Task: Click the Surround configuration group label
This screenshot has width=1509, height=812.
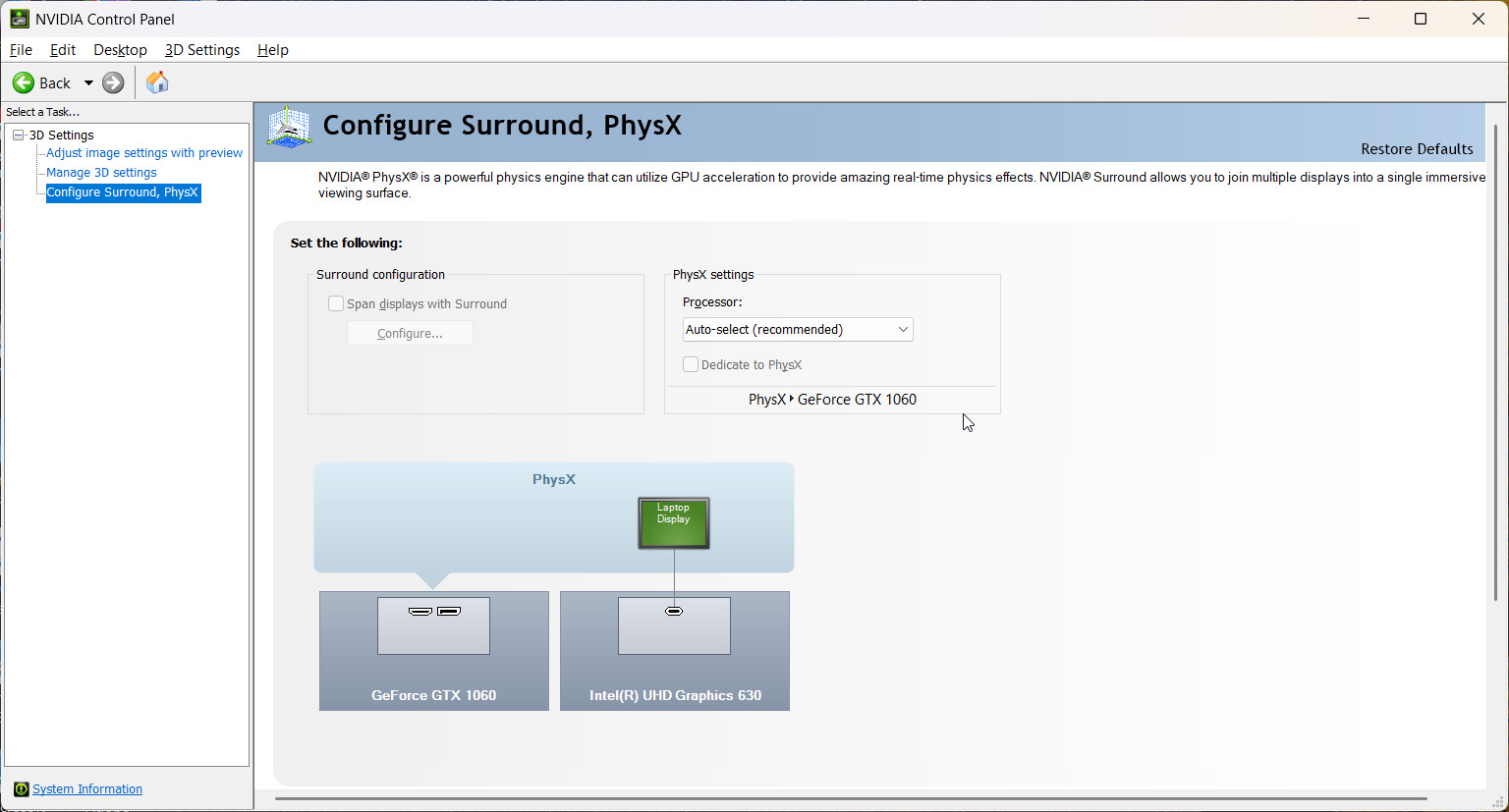Action: [380, 275]
